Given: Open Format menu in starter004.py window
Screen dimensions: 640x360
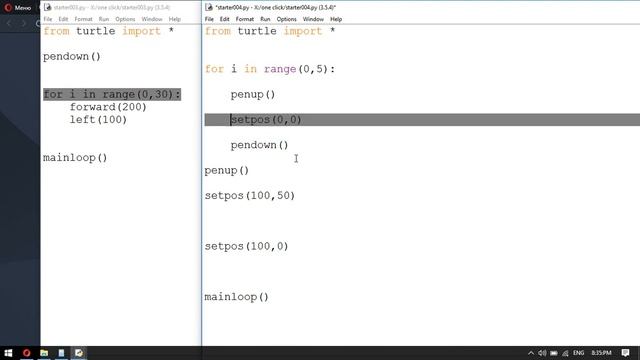Looking at the screenshot, I should pos(245,19).
